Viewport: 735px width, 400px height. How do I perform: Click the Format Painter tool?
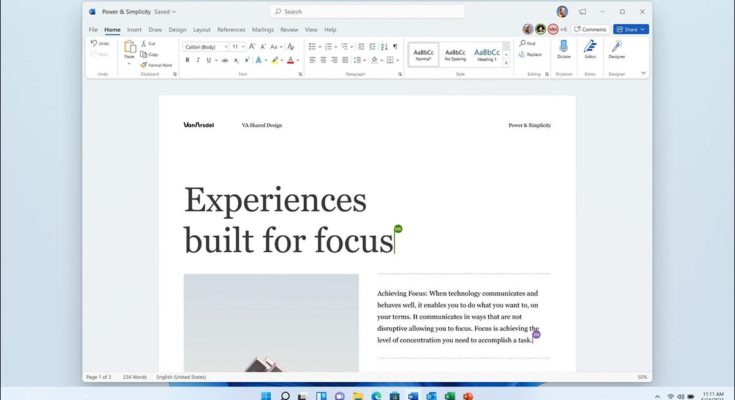point(156,65)
